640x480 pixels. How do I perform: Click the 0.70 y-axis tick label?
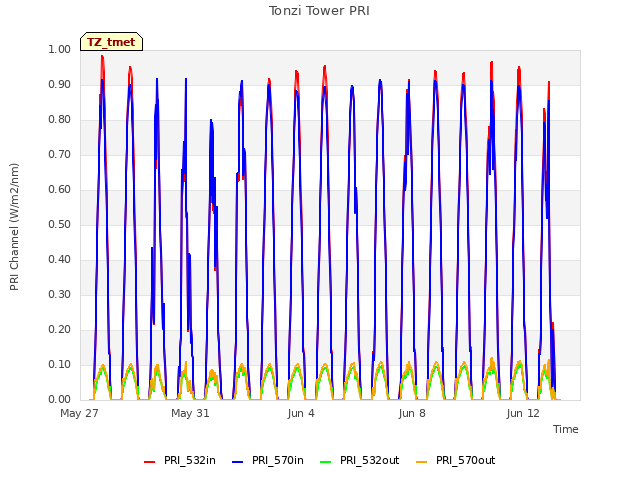(60, 155)
